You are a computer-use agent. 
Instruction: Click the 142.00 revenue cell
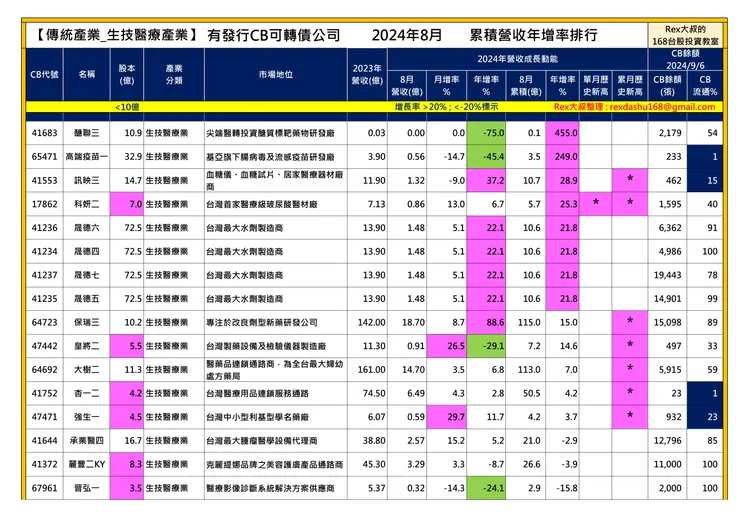pos(368,322)
